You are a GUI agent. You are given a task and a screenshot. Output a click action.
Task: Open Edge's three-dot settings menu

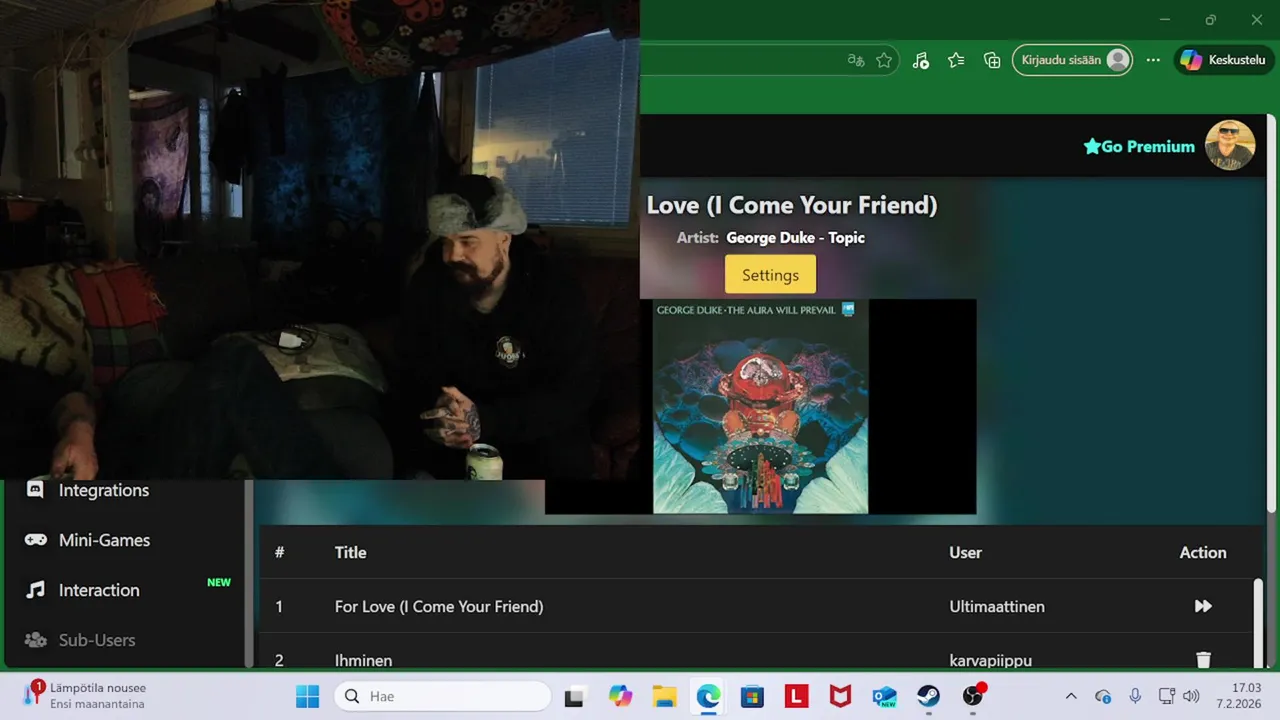[x=1153, y=60]
